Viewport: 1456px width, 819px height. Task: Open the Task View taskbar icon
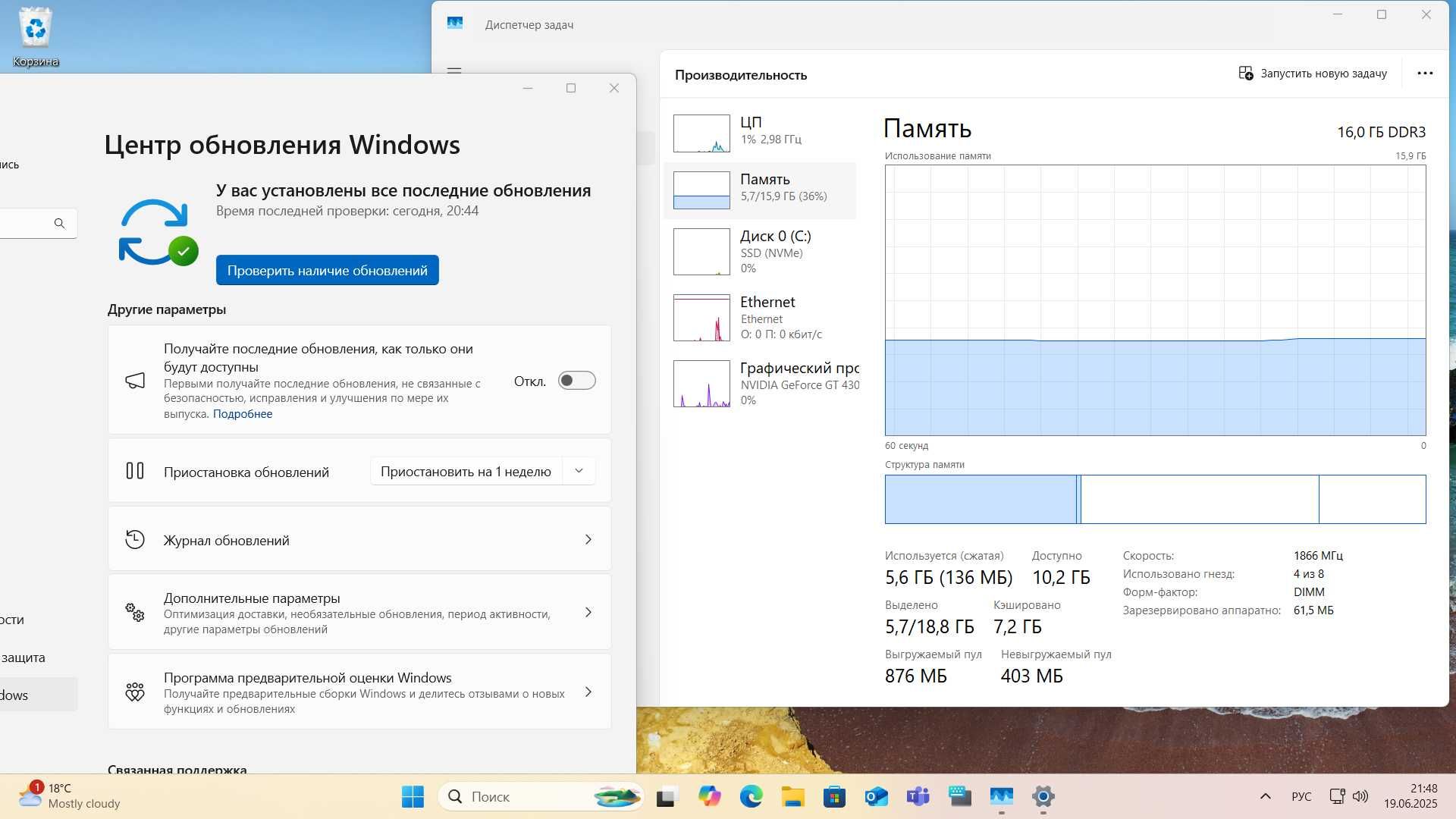pyautogui.click(x=666, y=796)
